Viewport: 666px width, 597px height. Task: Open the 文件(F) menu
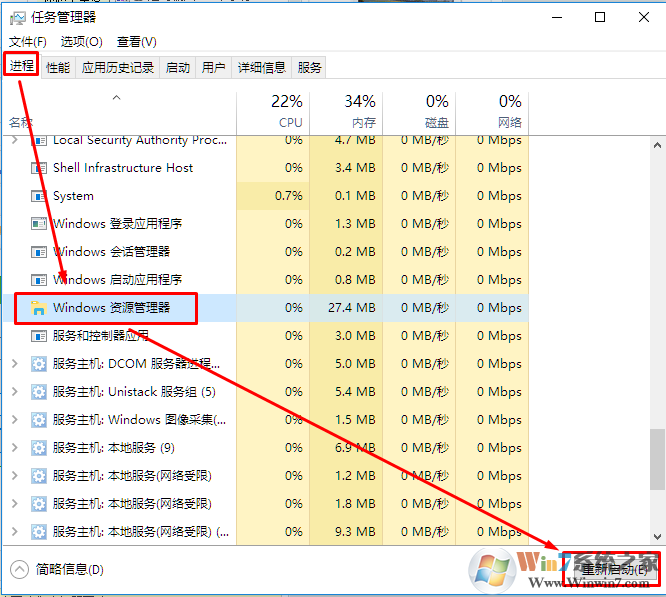pyautogui.click(x=28, y=42)
